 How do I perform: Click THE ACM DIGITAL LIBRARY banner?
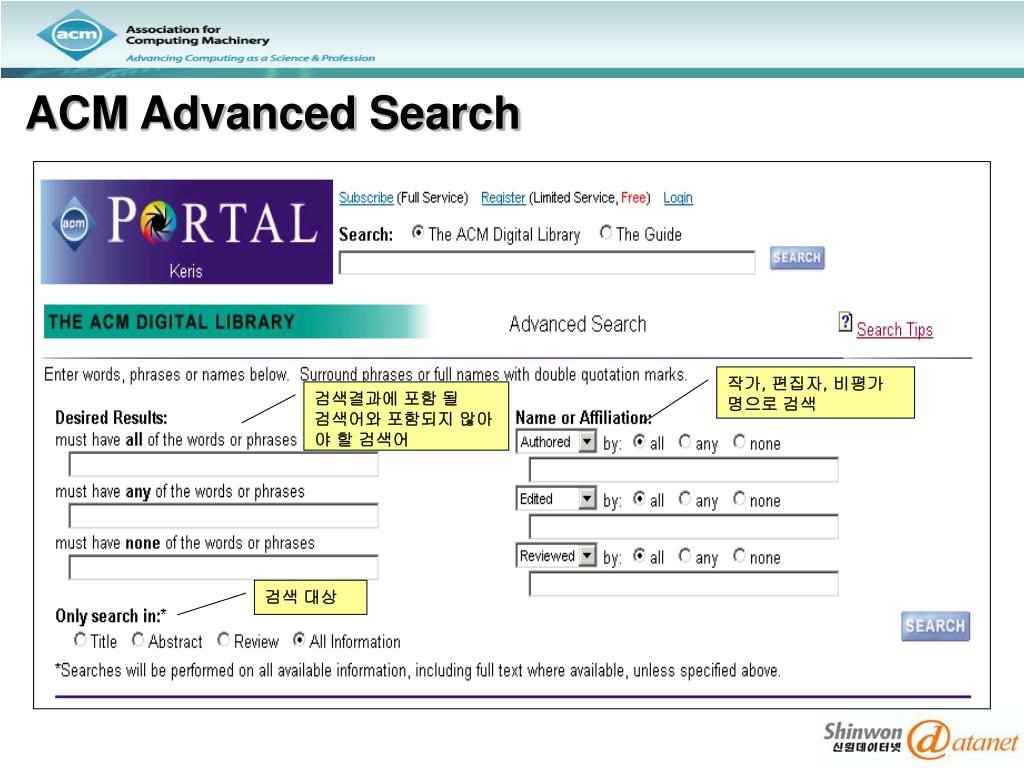(235, 322)
